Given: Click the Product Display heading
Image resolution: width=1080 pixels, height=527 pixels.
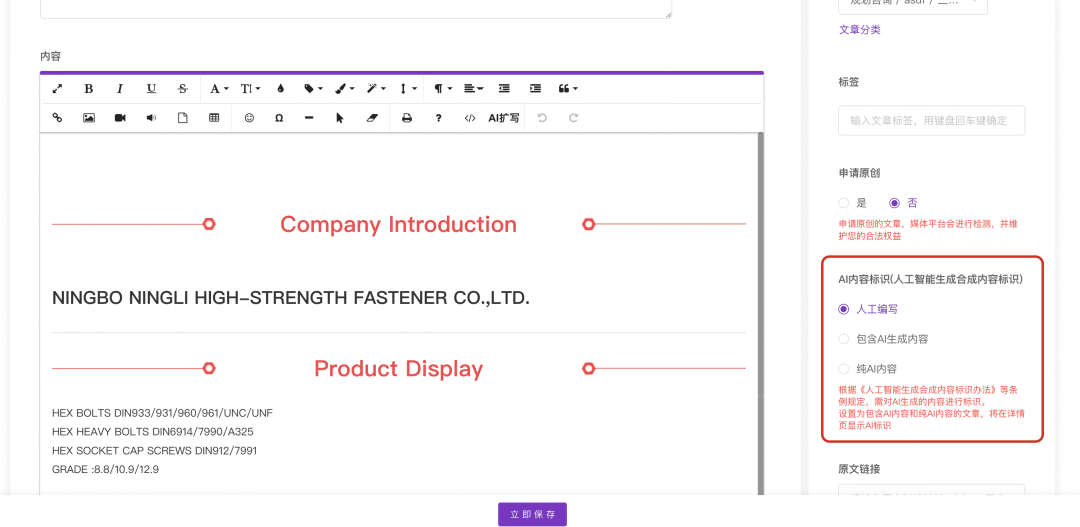Looking at the screenshot, I should pyautogui.click(x=398, y=369).
